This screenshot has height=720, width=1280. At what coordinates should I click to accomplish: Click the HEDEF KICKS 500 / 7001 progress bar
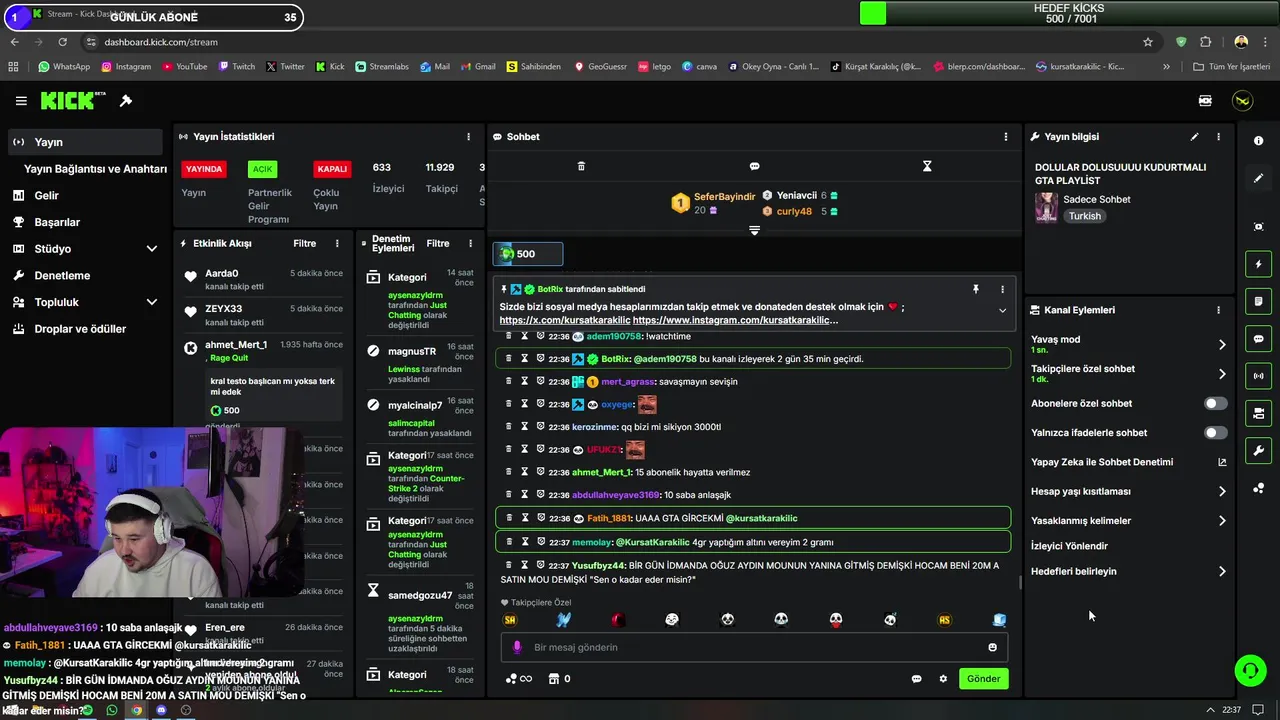1069,13
